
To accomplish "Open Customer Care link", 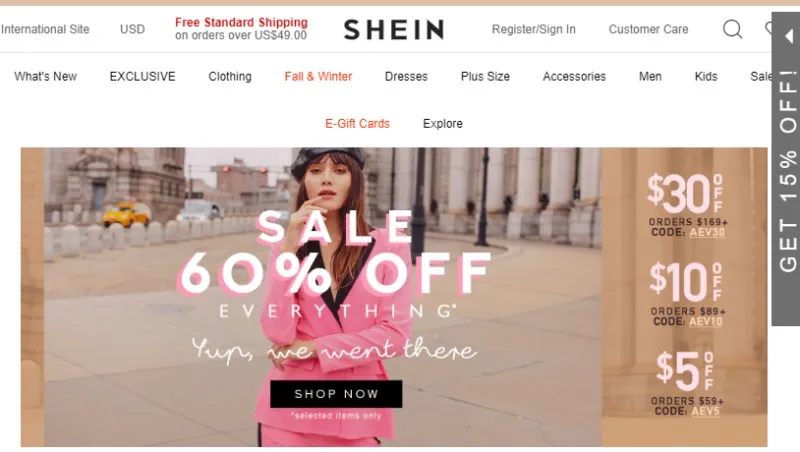I will click(x=648, y=30).
